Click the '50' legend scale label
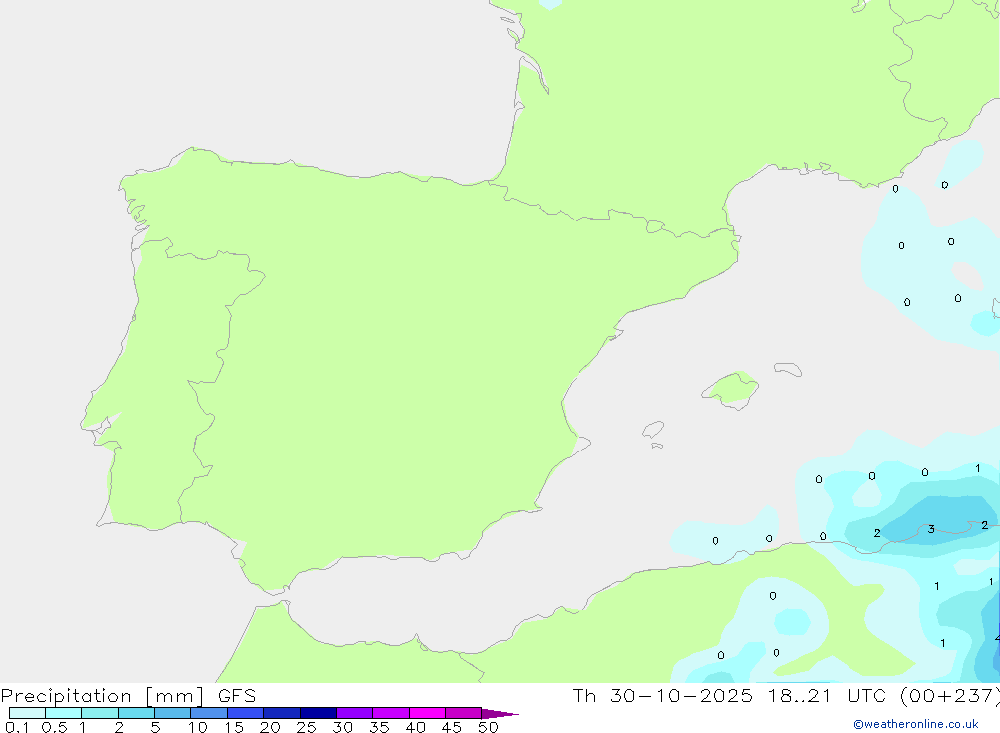 click(x=488, y=727)
